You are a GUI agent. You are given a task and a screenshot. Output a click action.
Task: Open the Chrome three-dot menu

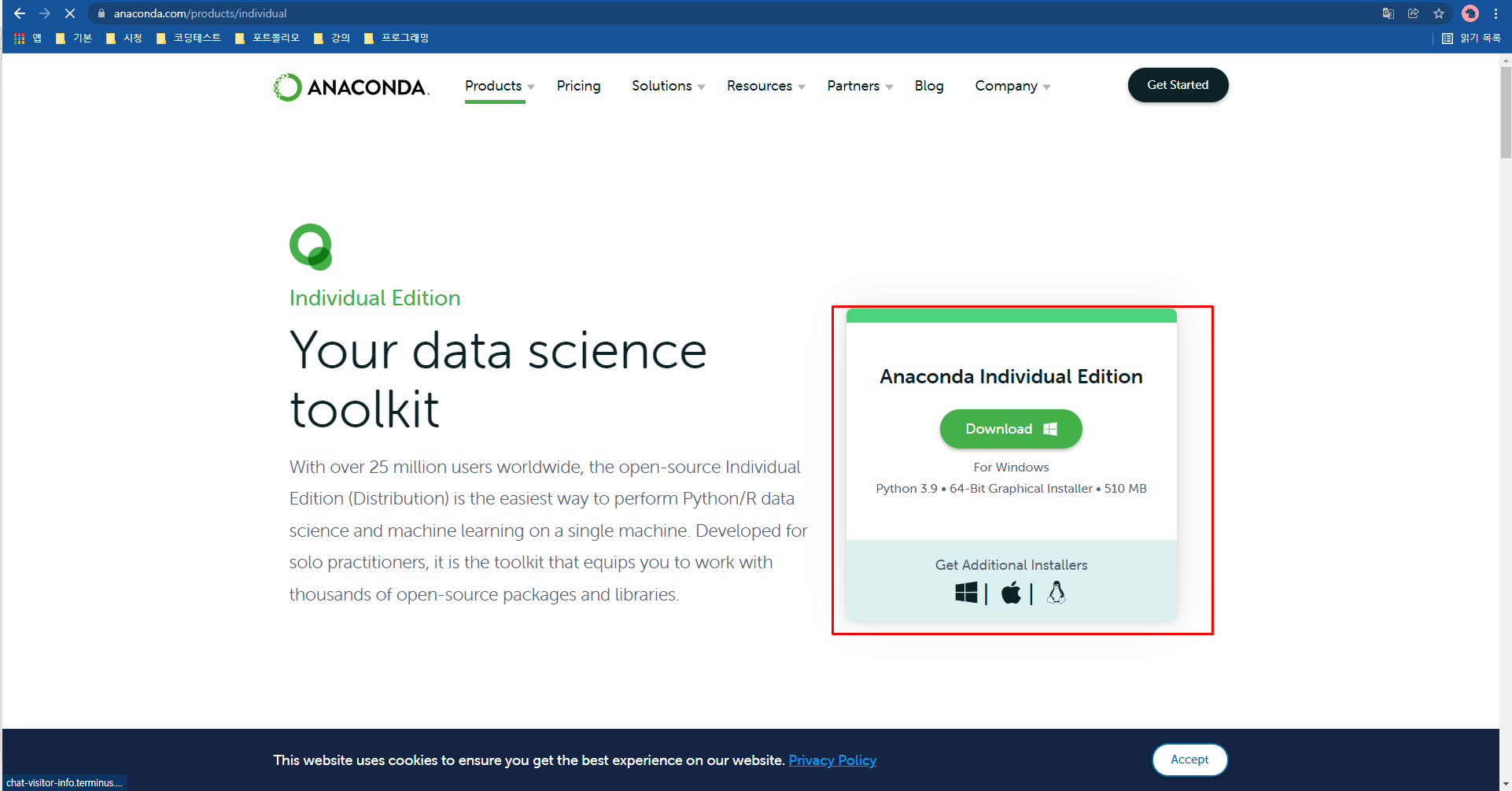click(x=1495, y=13)
